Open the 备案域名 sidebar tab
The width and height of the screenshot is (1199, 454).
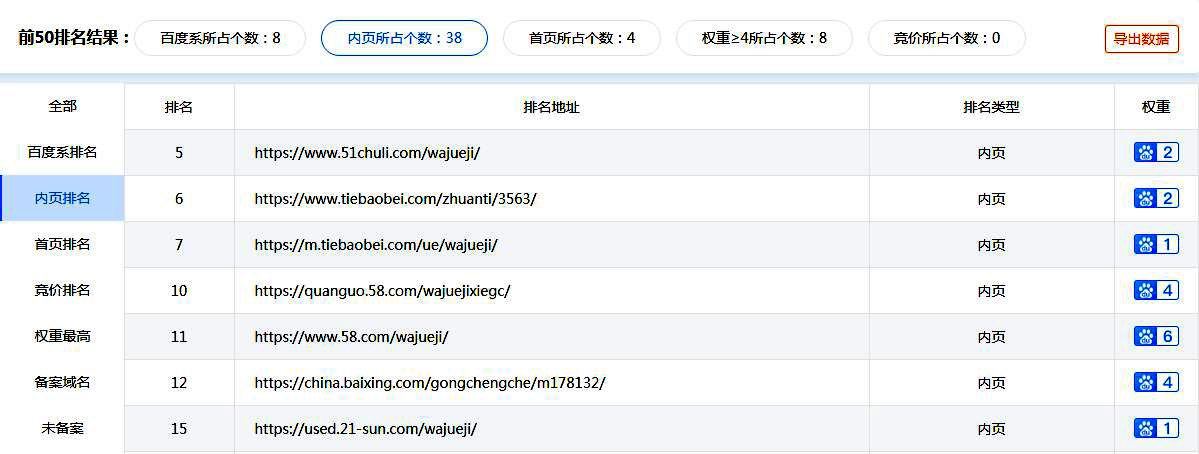pyautogui.click(x=62, y=382)
